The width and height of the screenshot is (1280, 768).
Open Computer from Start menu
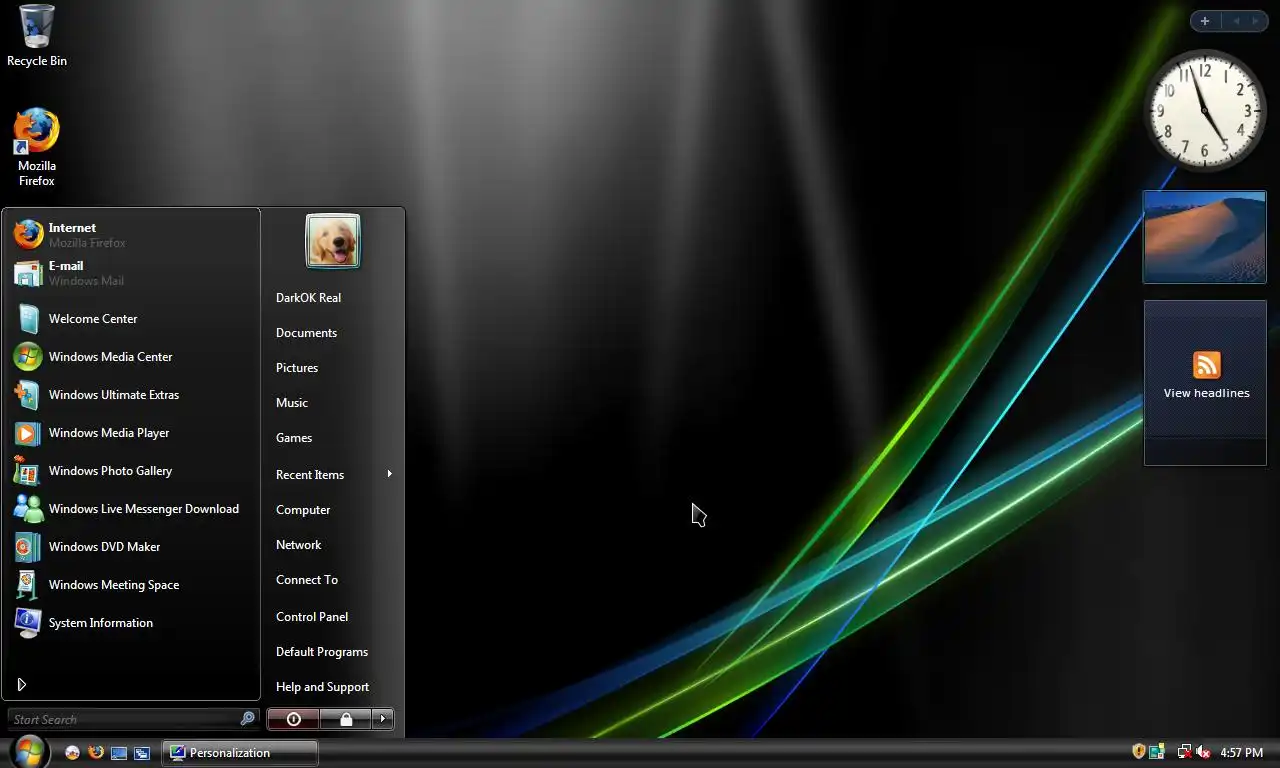tap(303, 510)
